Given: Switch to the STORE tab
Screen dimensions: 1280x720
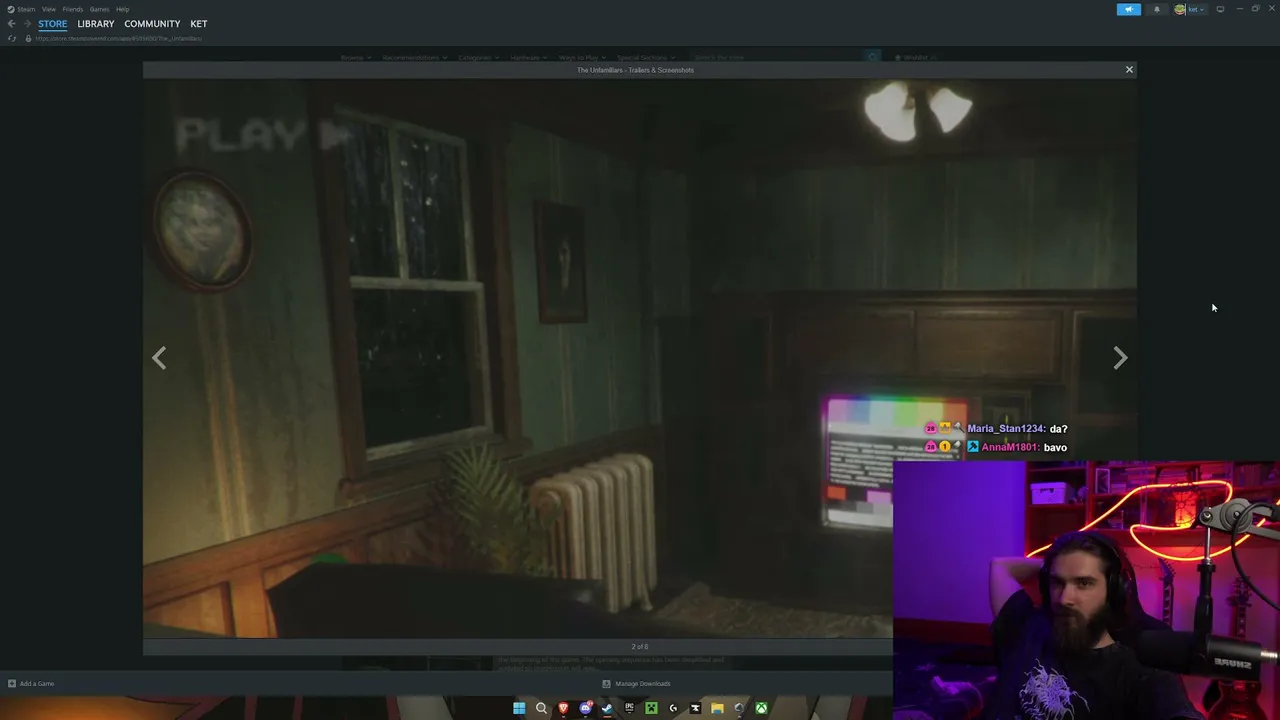Looking at the screenshot, I should tap(53, 24).
